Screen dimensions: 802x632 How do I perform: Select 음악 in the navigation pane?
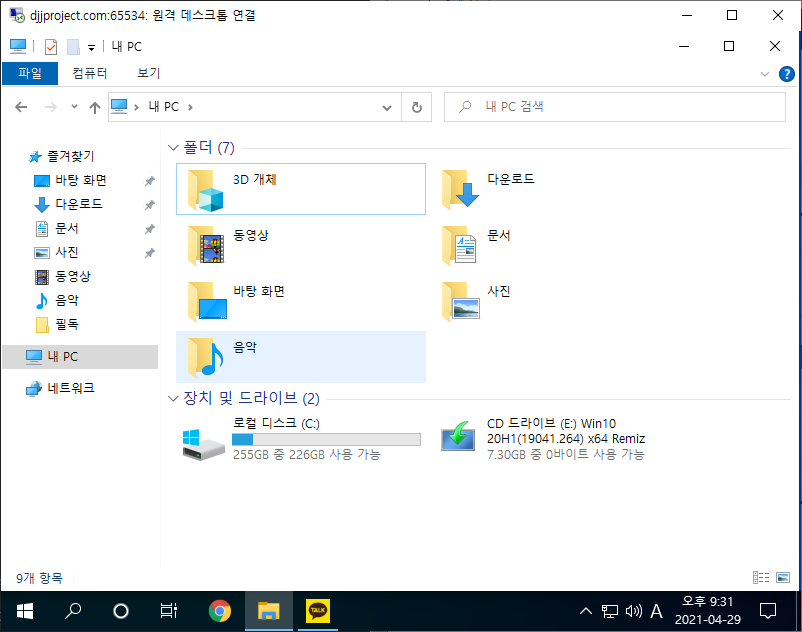pyautogui.click(x=67, y=301)
